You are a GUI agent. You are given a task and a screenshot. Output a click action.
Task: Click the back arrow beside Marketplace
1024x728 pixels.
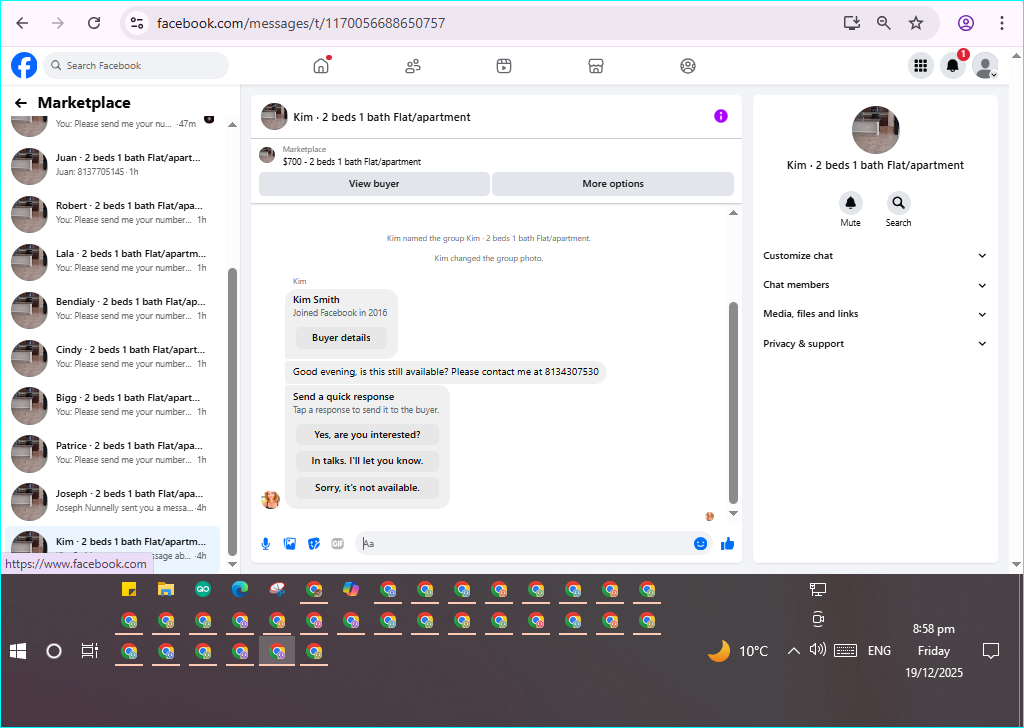(x=21, y=103)
